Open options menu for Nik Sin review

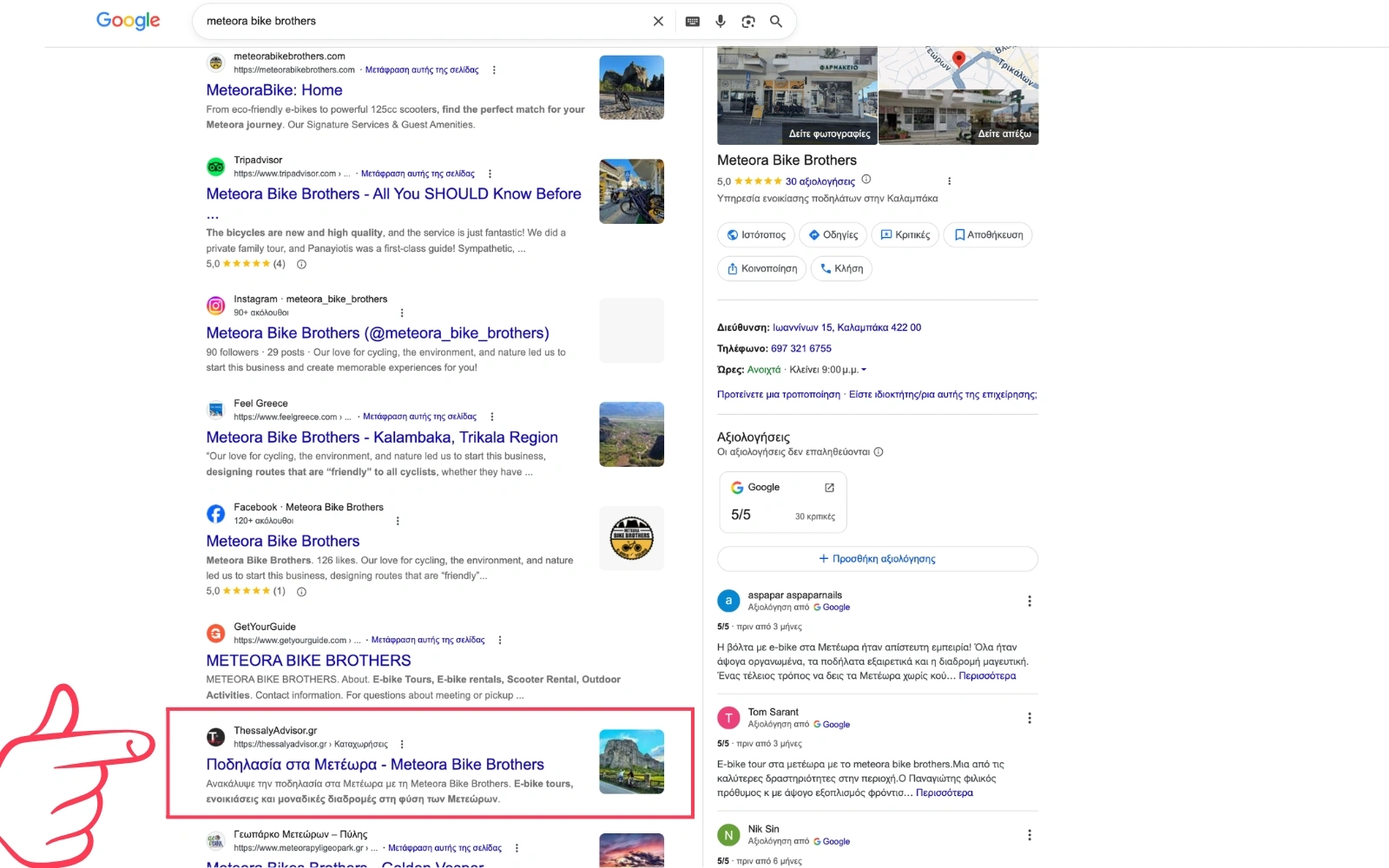(1030, 835)
